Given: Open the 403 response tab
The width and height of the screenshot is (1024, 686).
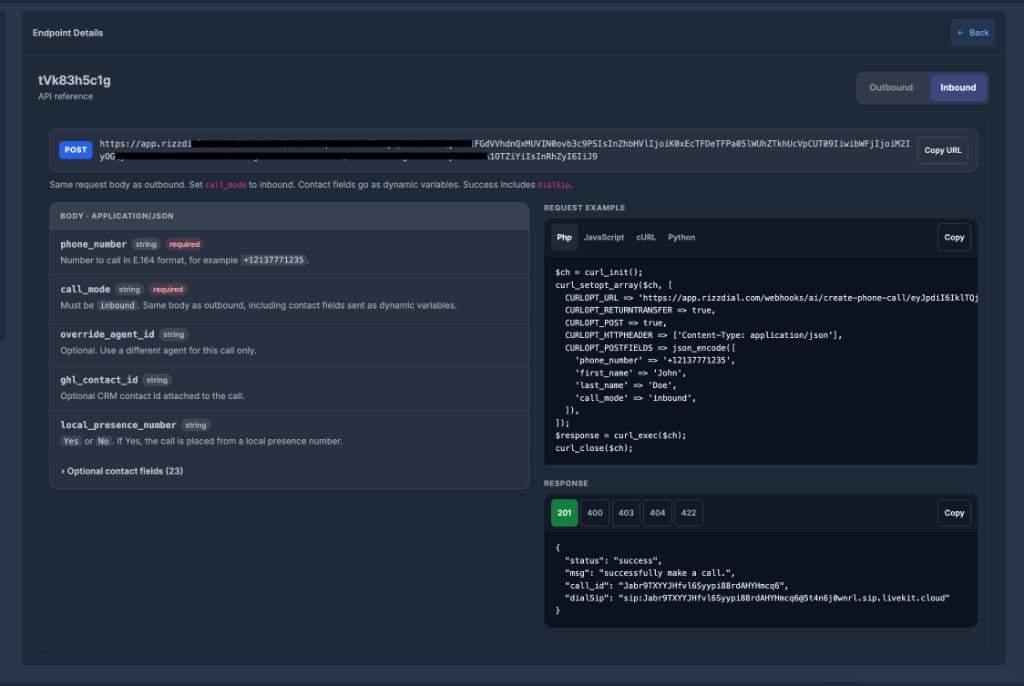Looking at the screenshot, I should pos(626,513).
